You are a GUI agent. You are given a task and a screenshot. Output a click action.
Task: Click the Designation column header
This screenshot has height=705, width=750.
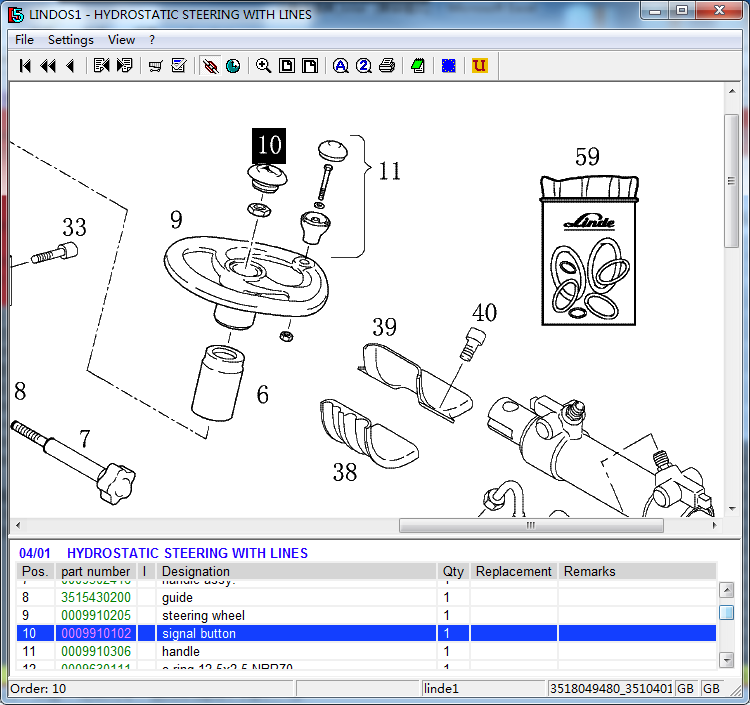pyautogui.click(x=196, y=571)
